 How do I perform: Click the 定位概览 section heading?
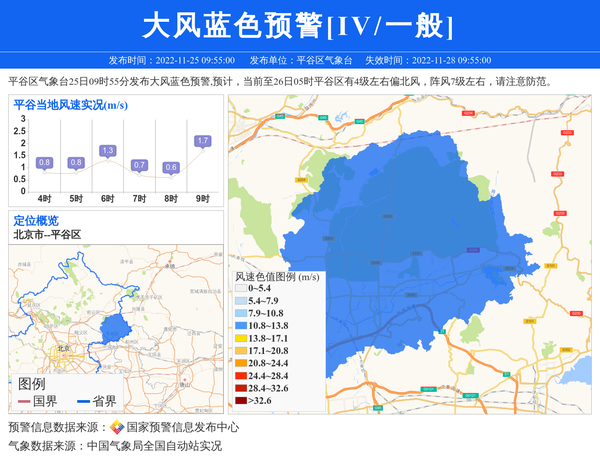coord(36,220)
